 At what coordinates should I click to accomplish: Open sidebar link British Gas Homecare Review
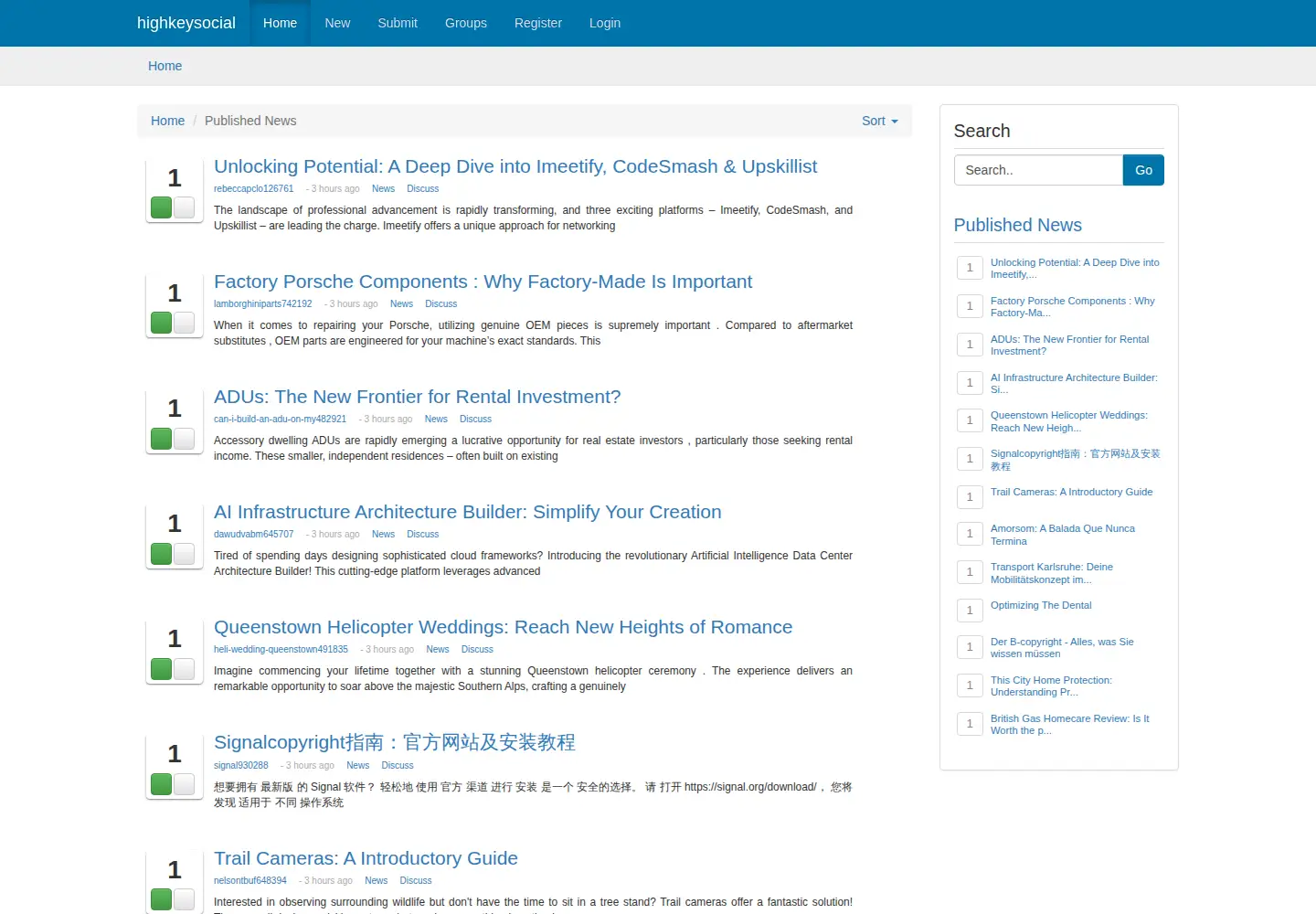coord(1070,725)
